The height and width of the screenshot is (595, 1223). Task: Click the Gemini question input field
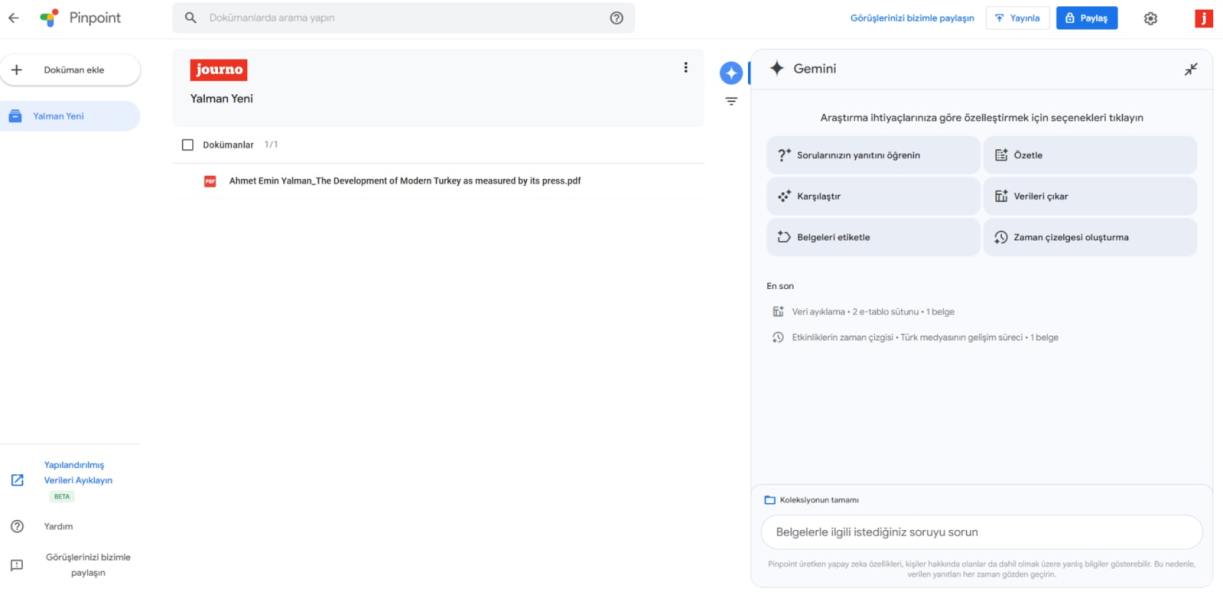click(x=981, y=532)
